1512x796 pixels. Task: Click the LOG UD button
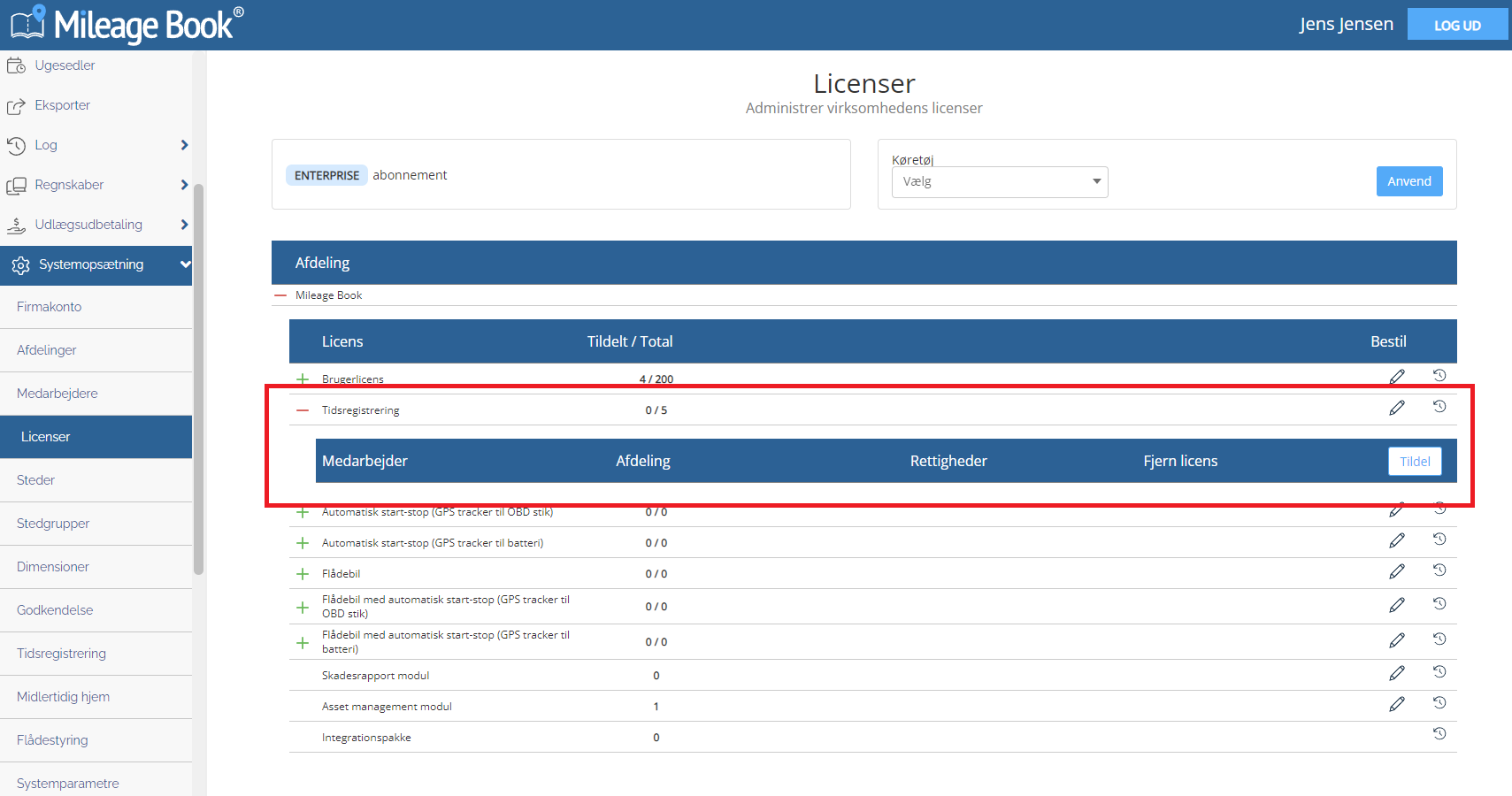click(1457, 25)
